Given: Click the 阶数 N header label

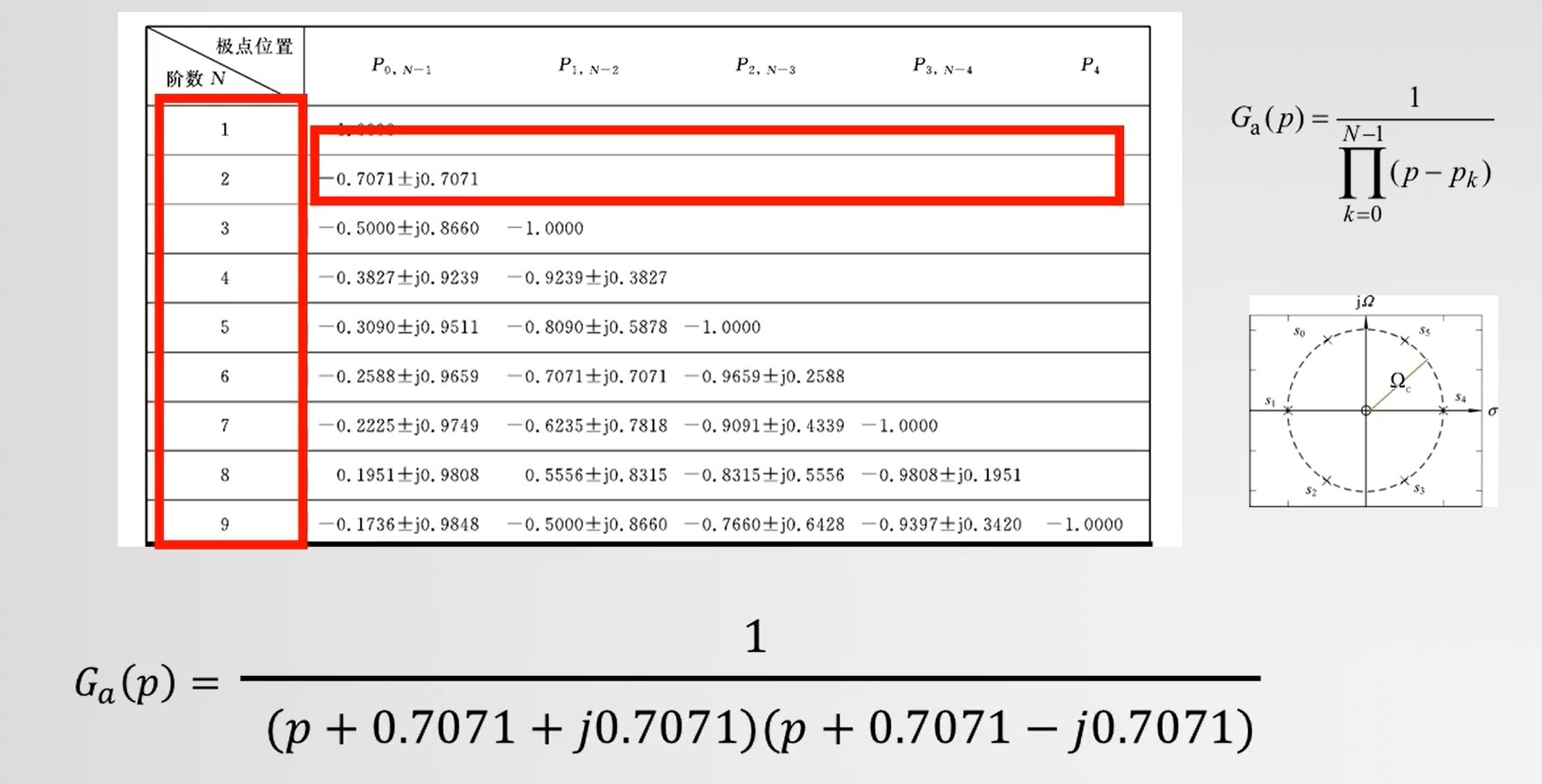Looking at the screenshot, I should point(197,79).
